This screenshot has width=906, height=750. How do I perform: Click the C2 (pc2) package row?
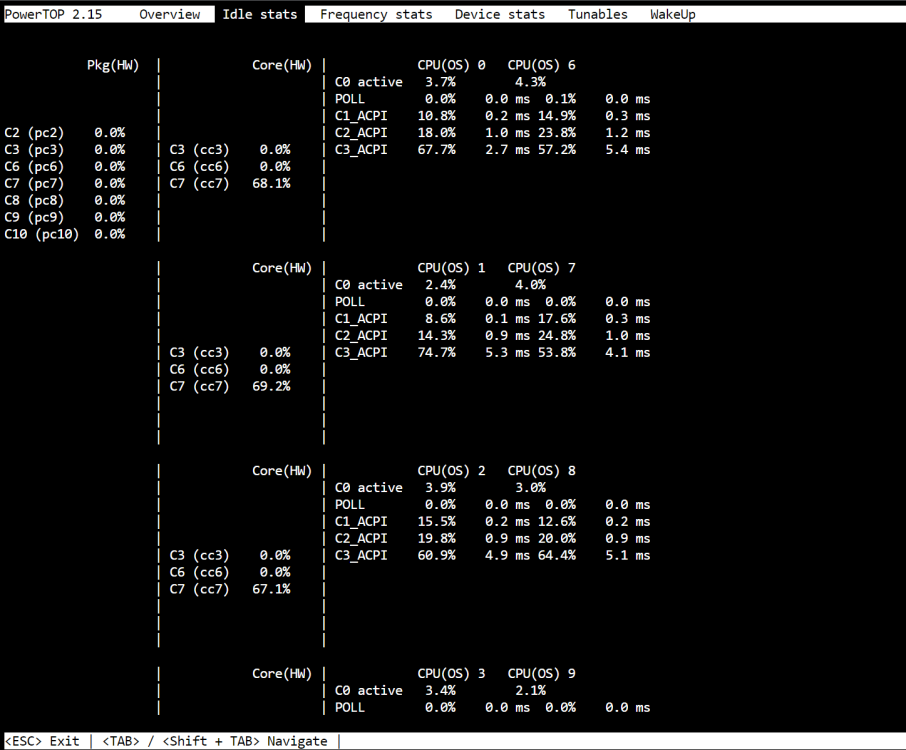pyautogui.click(x=65, y=133)
